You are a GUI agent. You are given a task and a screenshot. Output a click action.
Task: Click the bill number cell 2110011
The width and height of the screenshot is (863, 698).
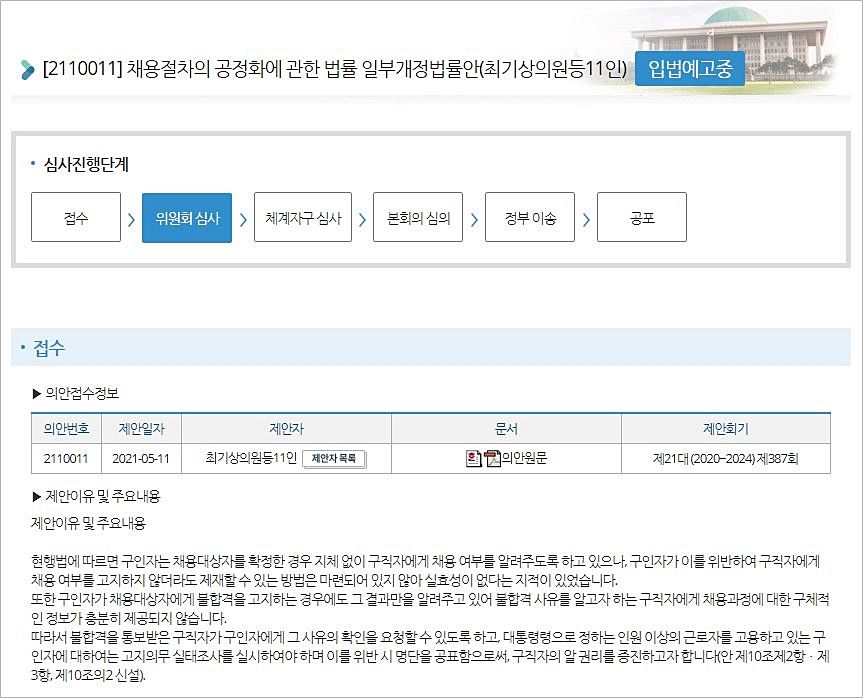click(x=66, y=459)
